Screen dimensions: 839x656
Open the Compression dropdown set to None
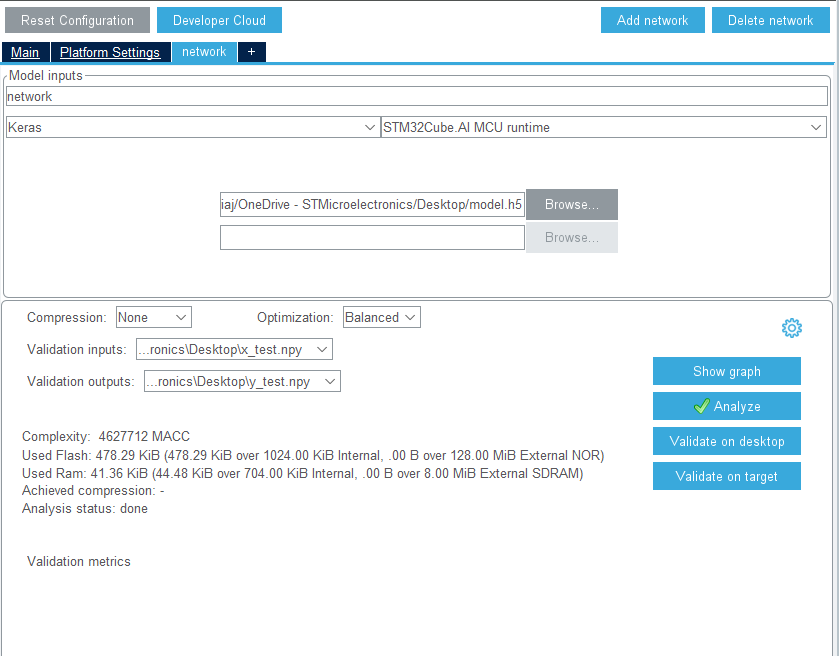(x=153, y=316)
